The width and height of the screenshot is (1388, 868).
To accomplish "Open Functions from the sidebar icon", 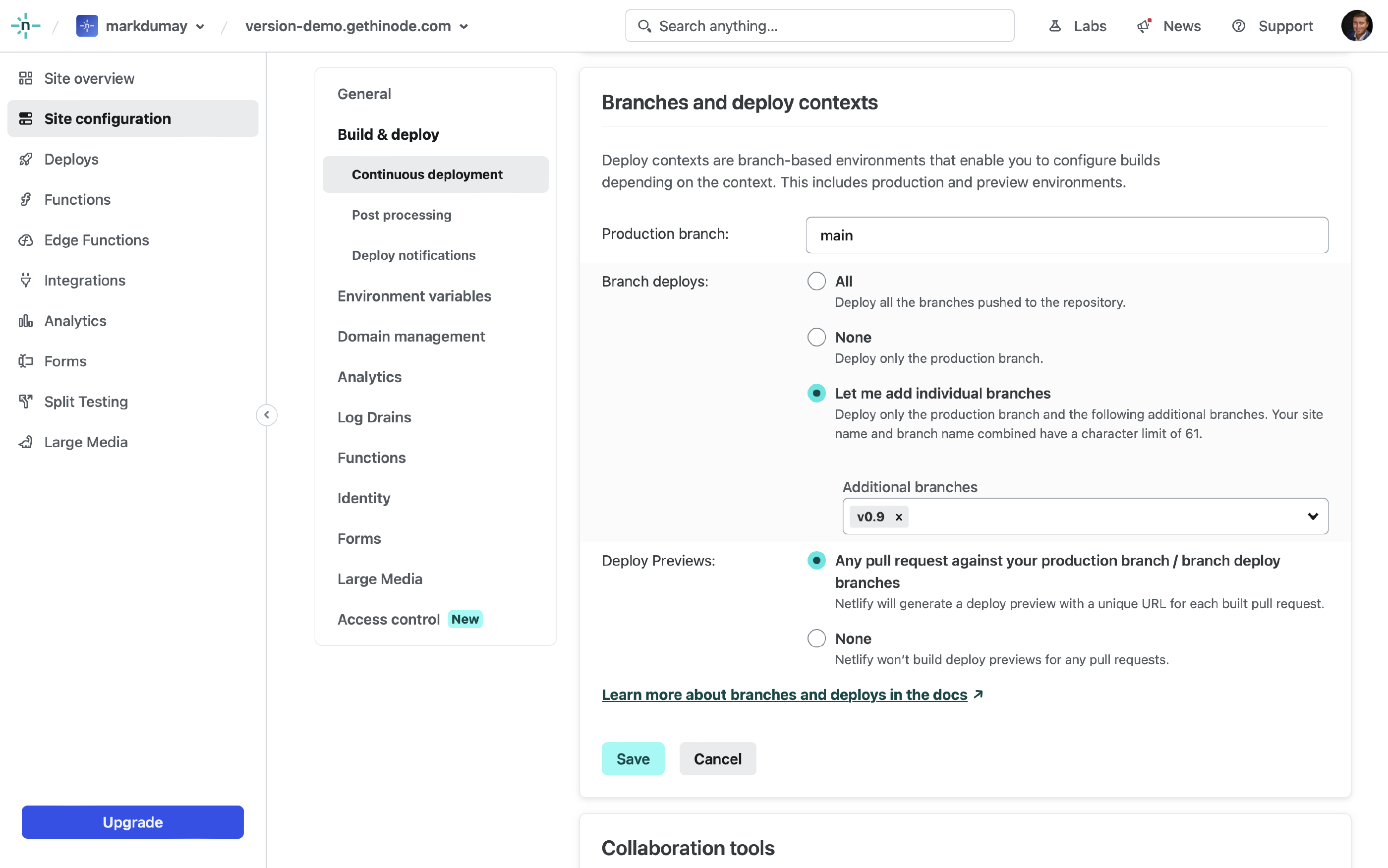I will click(26, 199).
